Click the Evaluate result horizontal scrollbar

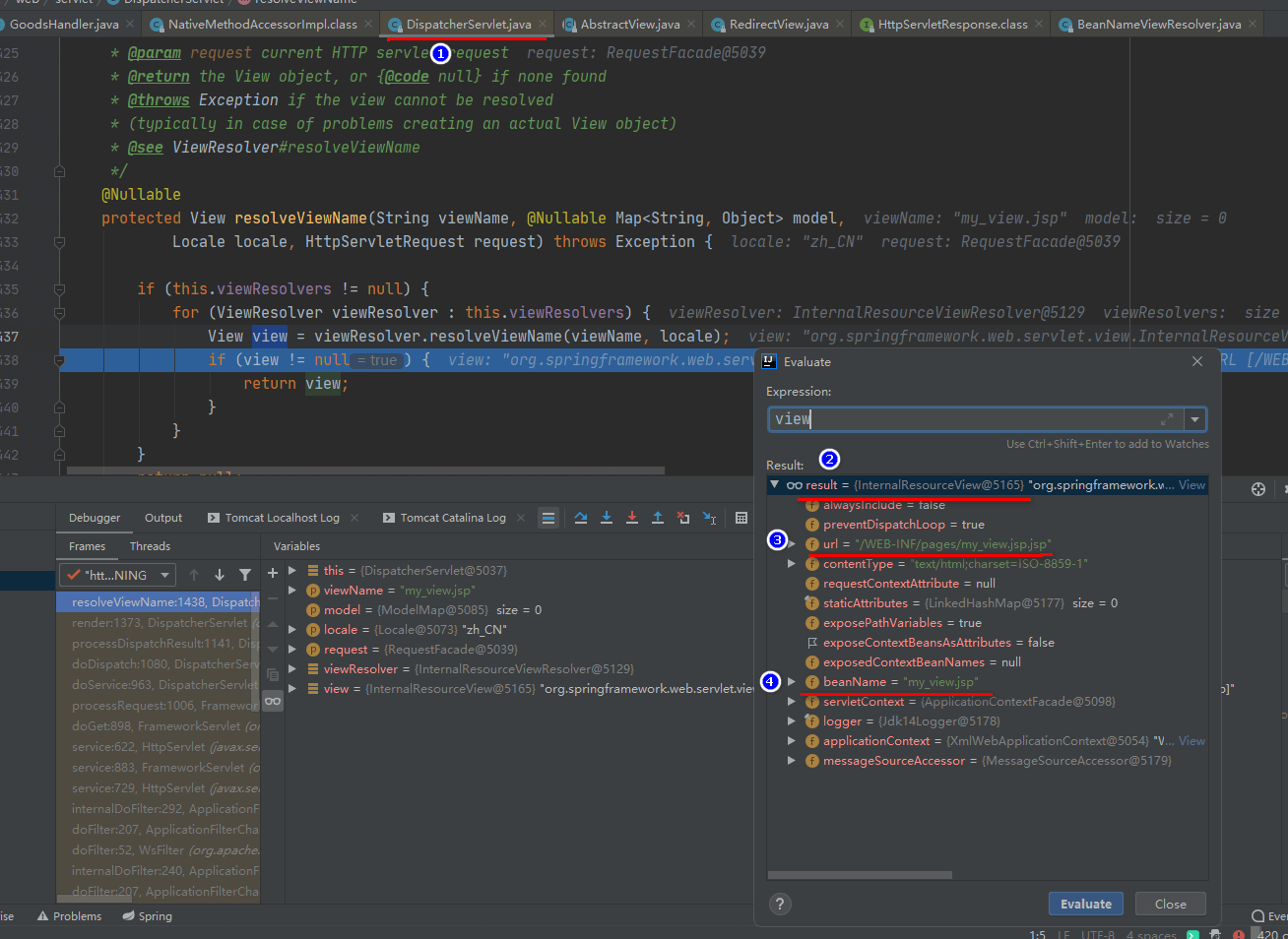861,874
